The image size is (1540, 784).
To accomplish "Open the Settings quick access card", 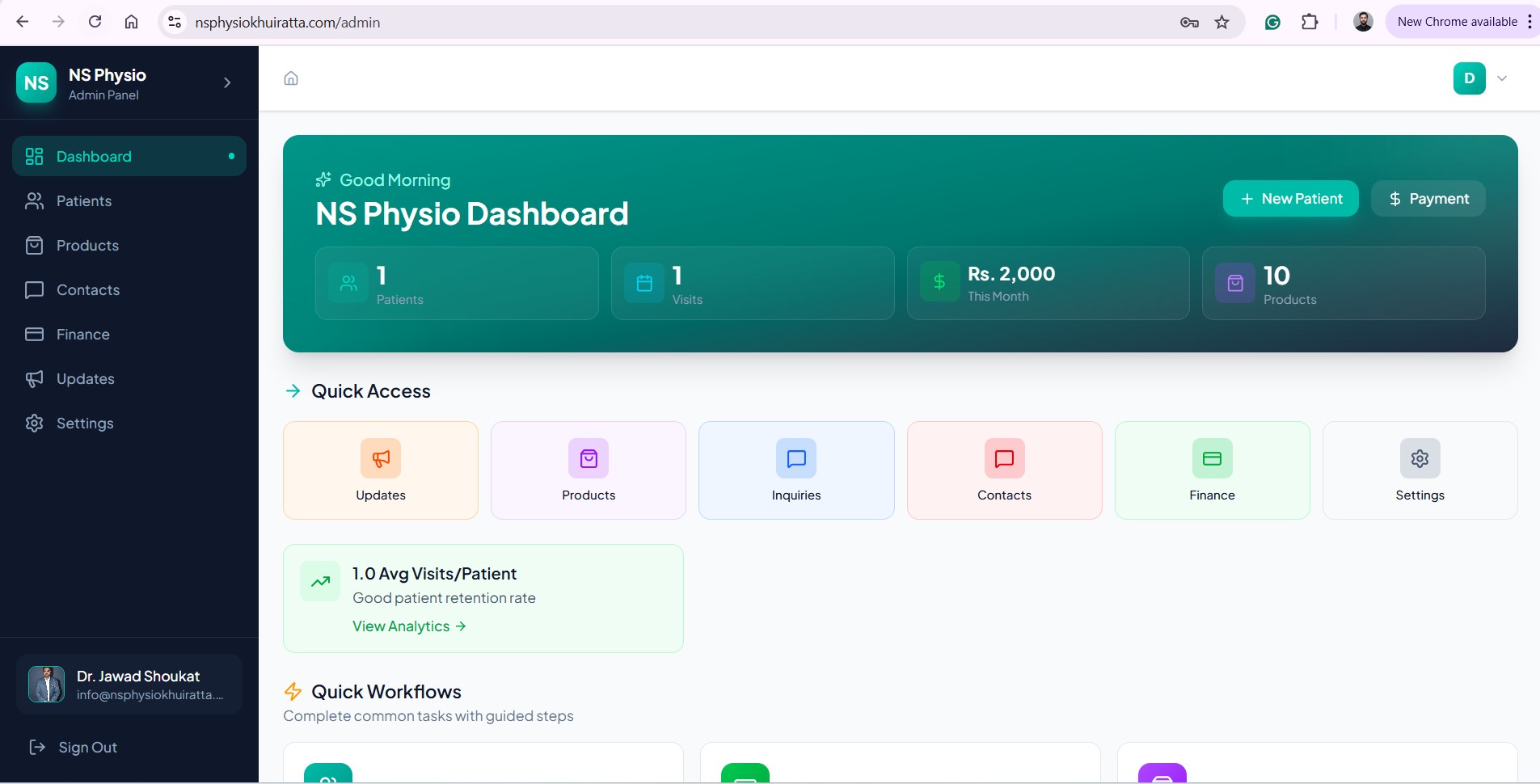I will 1420,470.
